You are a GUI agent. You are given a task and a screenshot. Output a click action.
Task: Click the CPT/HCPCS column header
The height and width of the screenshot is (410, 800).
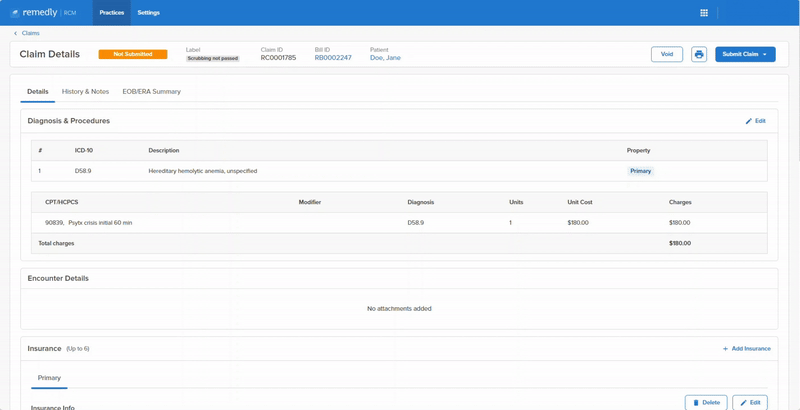tap(62, 202)
